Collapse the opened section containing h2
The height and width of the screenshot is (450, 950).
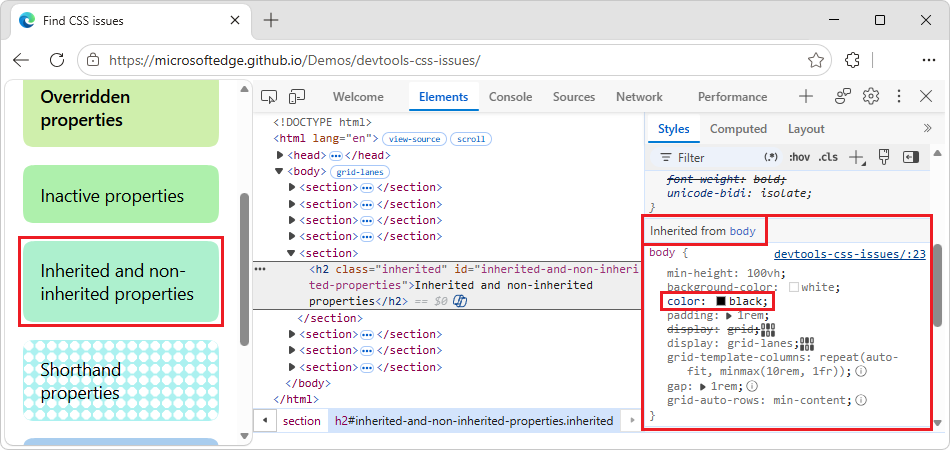point(292,253)
